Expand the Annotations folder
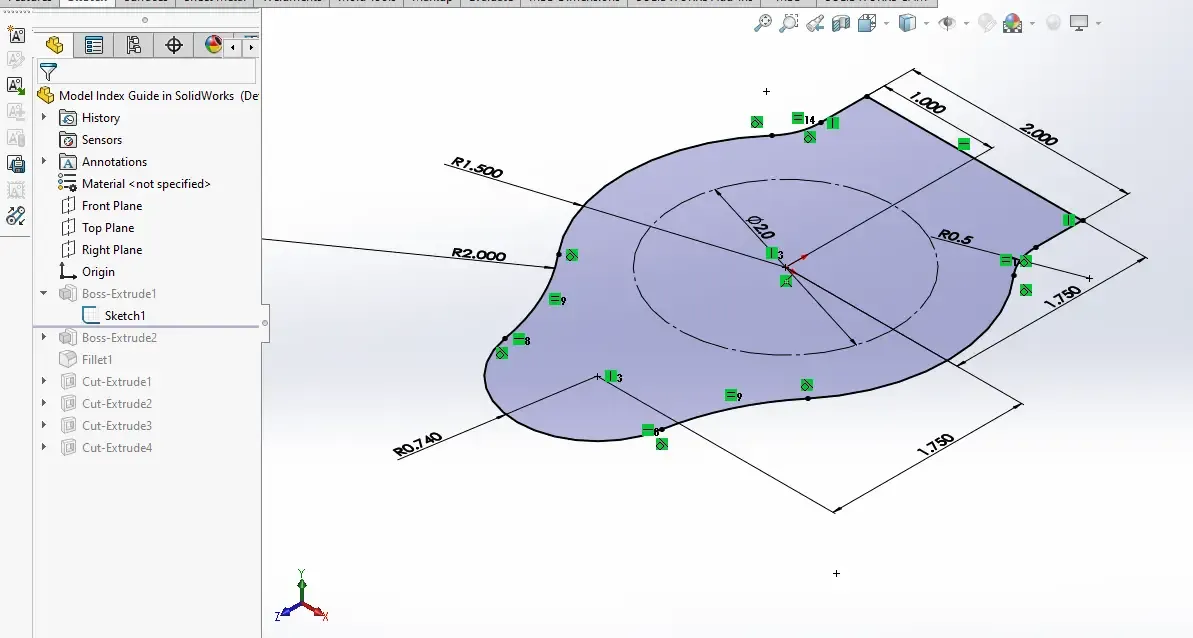Image resolution: width=1193 pixels, height=638 pixels. point(44,161)
